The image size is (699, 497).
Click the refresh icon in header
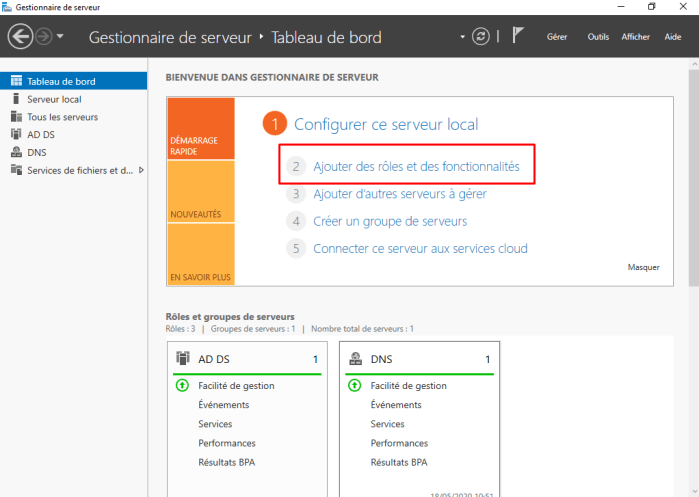click(x=481, y=37)
